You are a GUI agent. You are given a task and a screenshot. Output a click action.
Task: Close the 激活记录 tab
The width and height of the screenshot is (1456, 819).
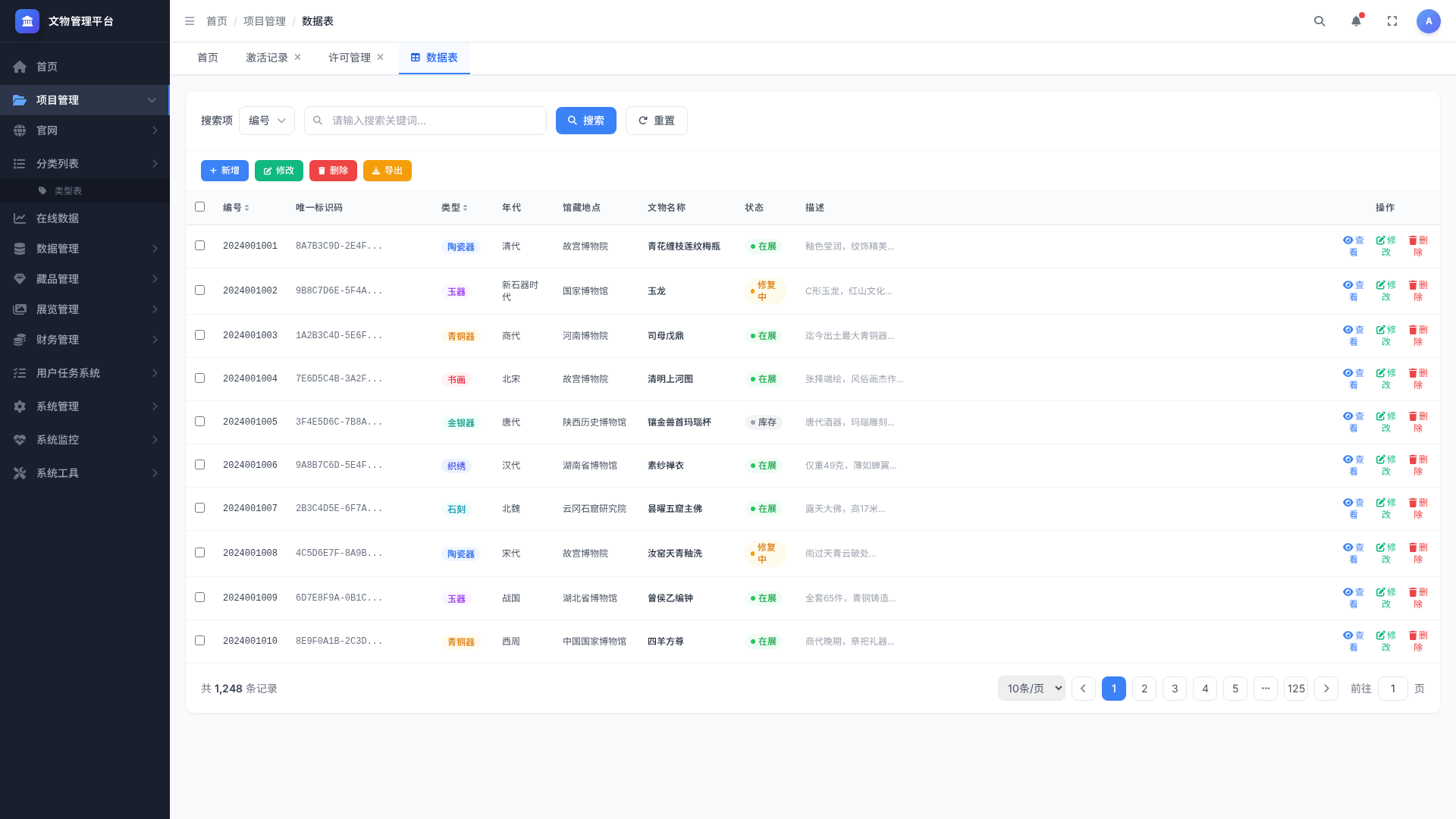click(x=298, y=57)
